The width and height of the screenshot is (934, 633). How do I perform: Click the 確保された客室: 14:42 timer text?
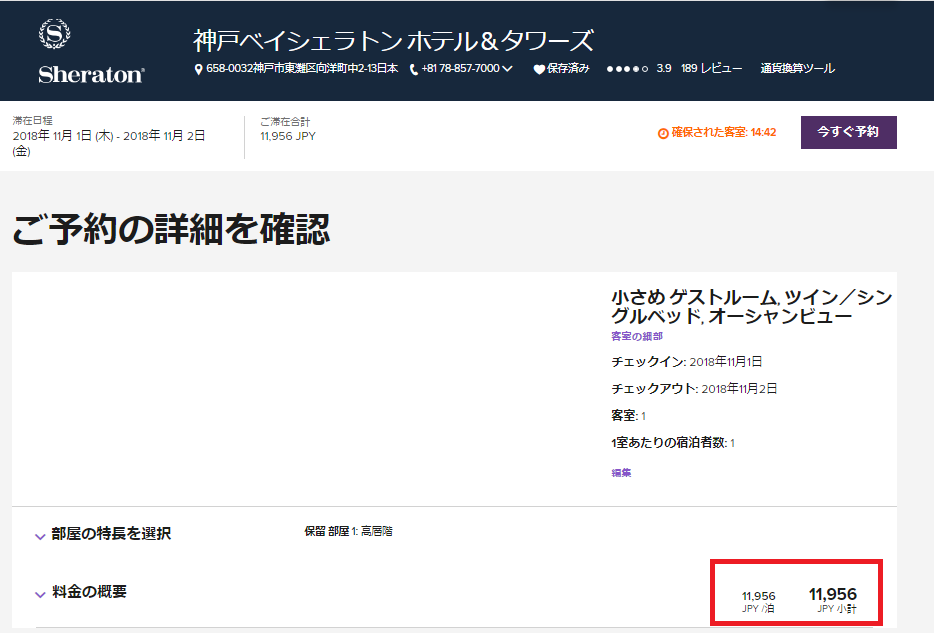(724, 132)
